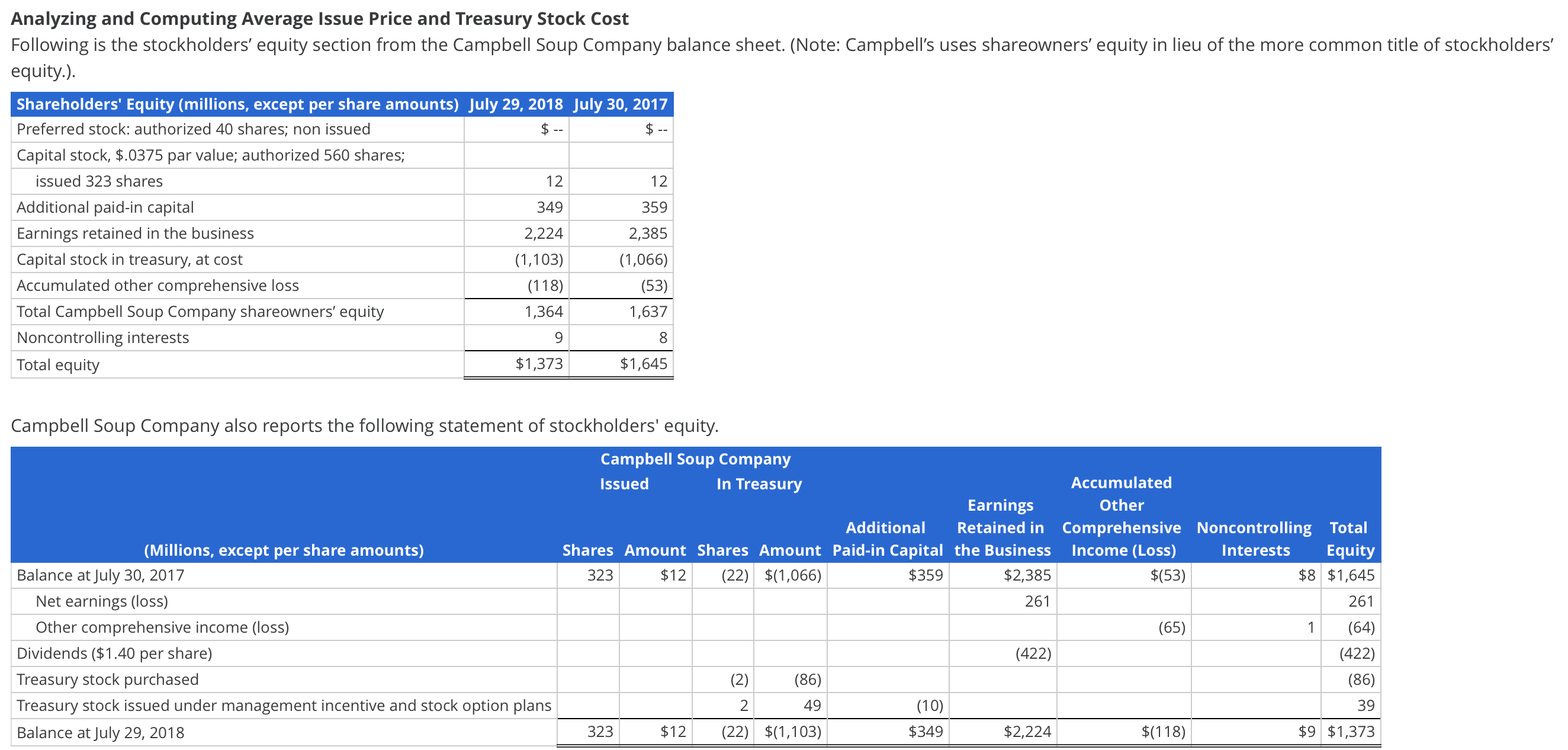
Task: Select the Additional paid-in capital value 349
Action: 551,207
